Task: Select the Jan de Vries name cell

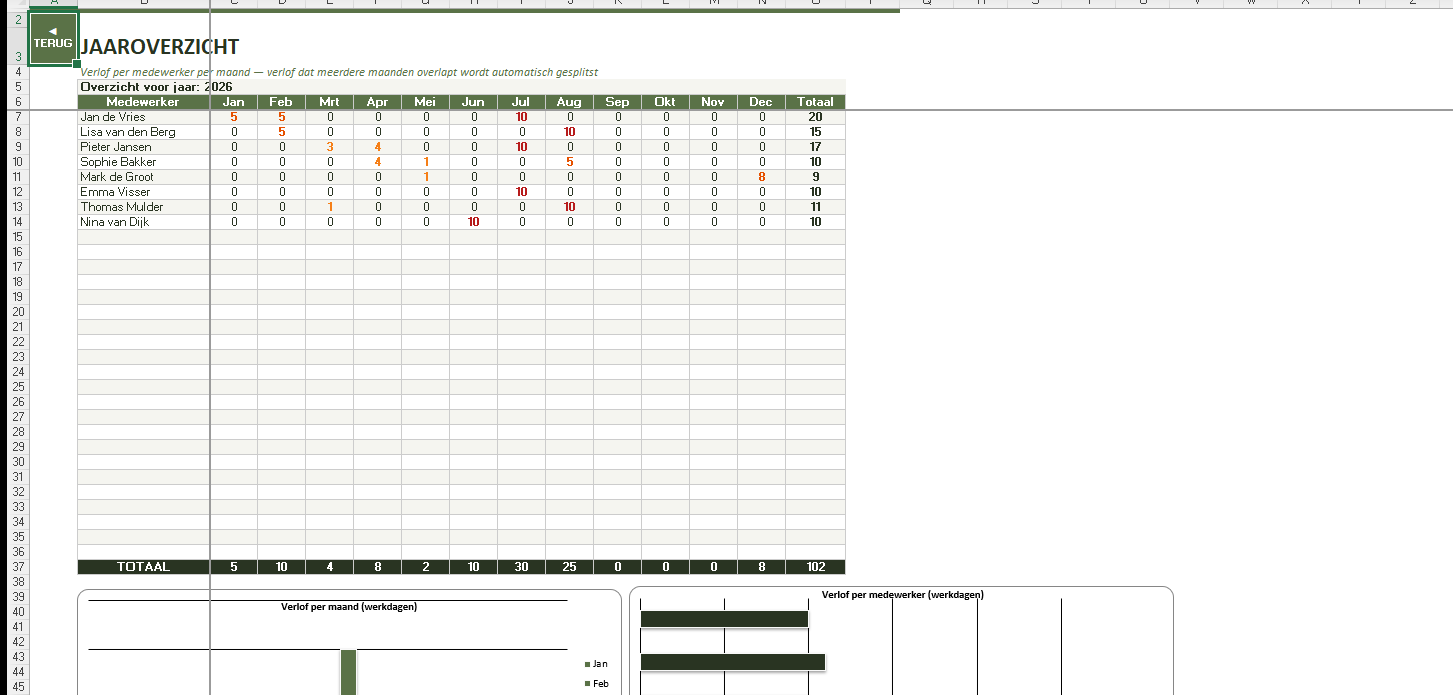Action: tap(143, 117)
